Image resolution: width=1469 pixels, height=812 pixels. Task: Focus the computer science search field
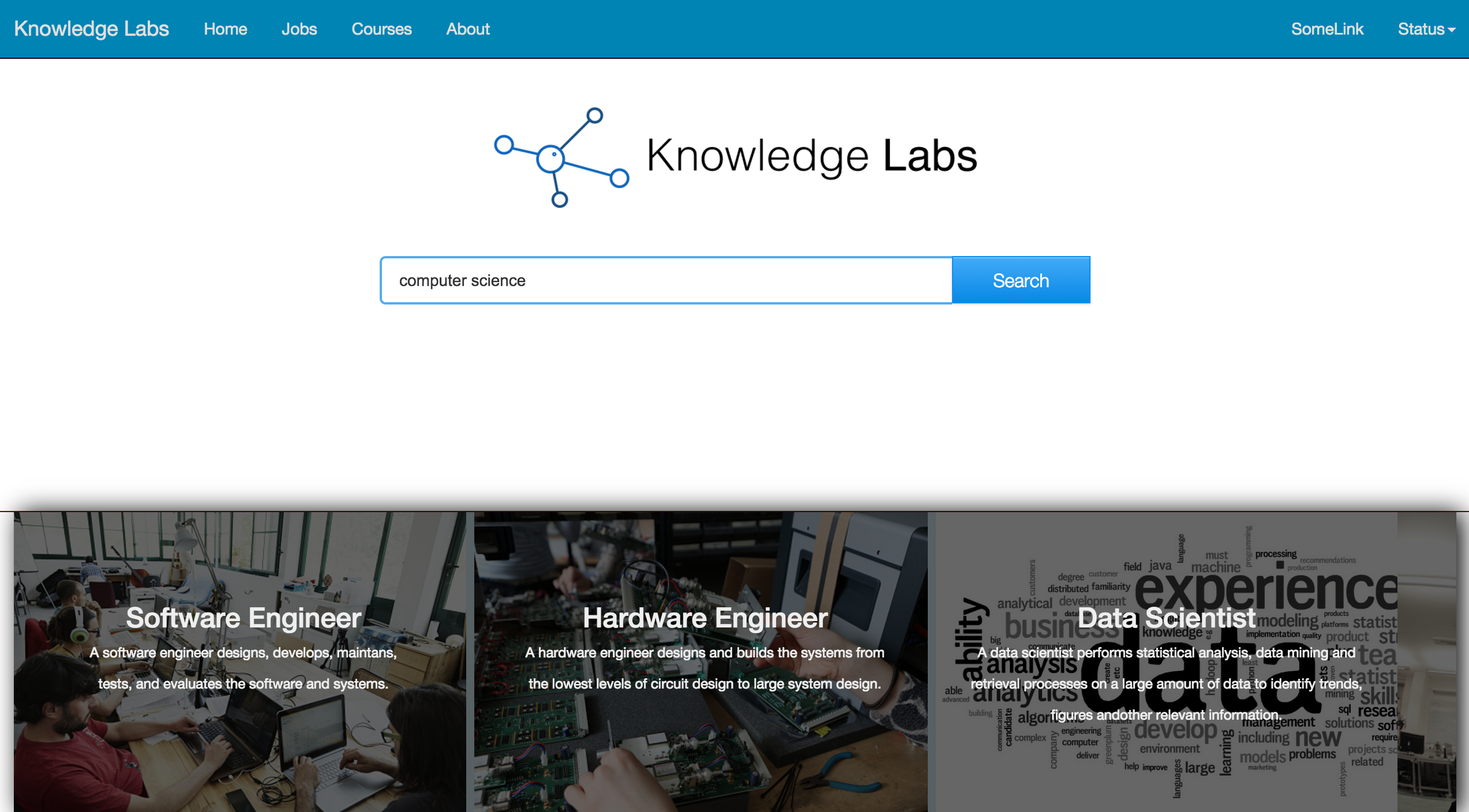pyautogui.click(x=666, y=280)
